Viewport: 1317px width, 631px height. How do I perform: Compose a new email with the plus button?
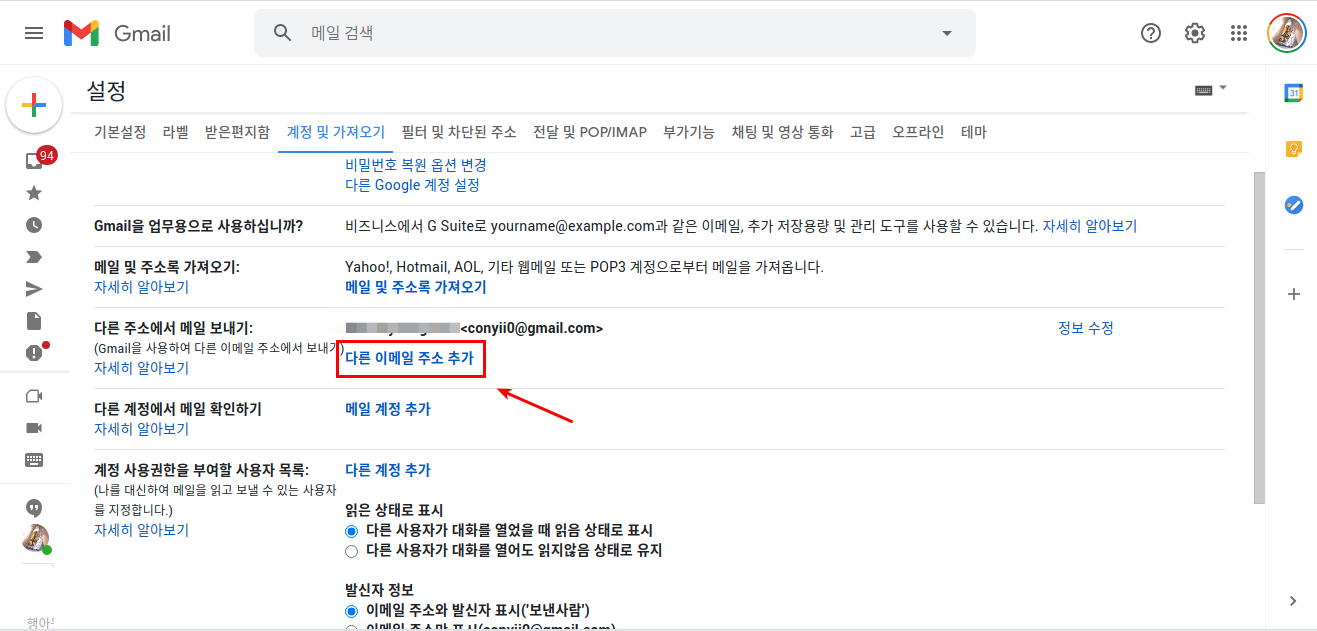[34, 104]
